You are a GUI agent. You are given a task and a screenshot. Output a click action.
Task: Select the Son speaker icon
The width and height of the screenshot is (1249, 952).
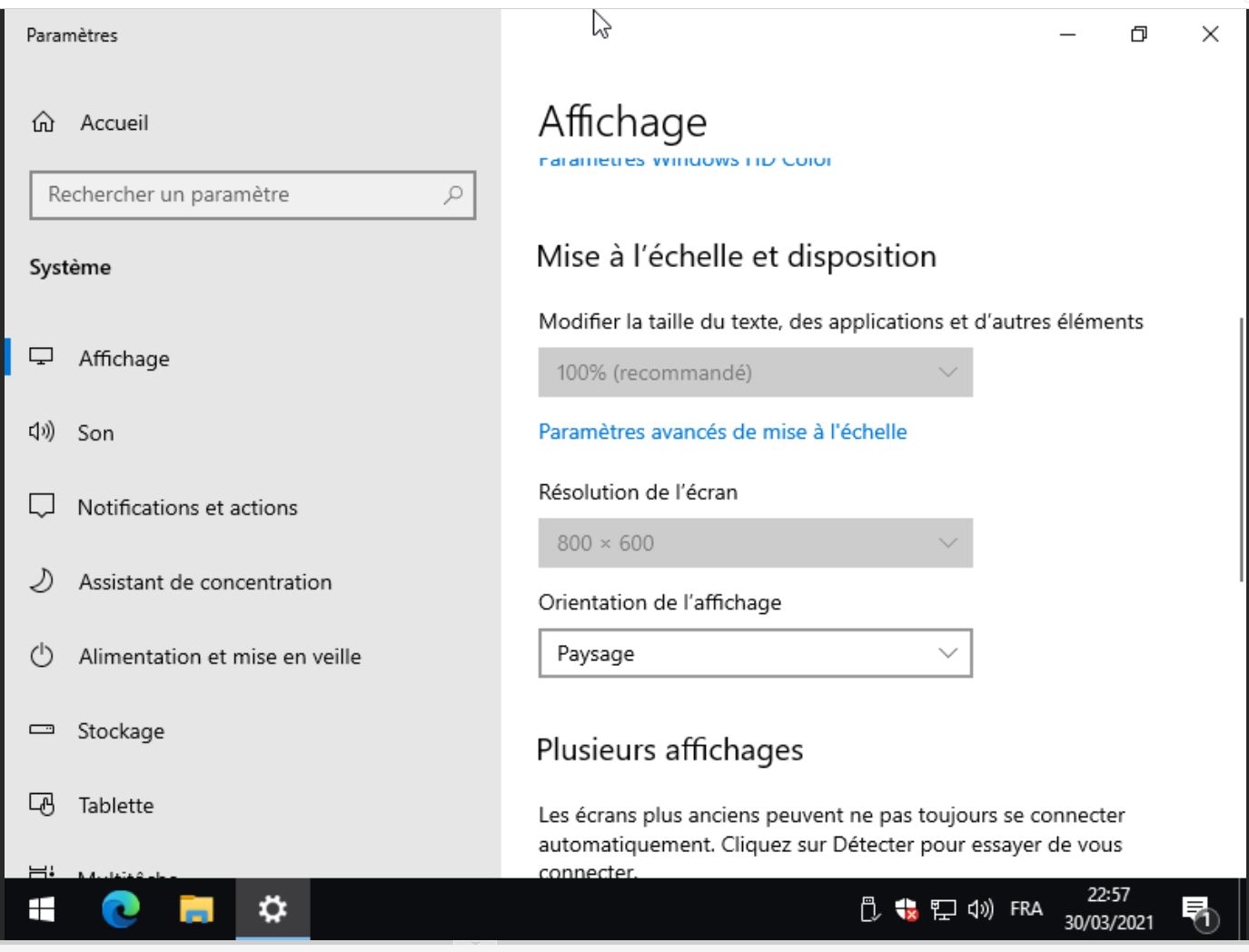[x=42, y=432]
